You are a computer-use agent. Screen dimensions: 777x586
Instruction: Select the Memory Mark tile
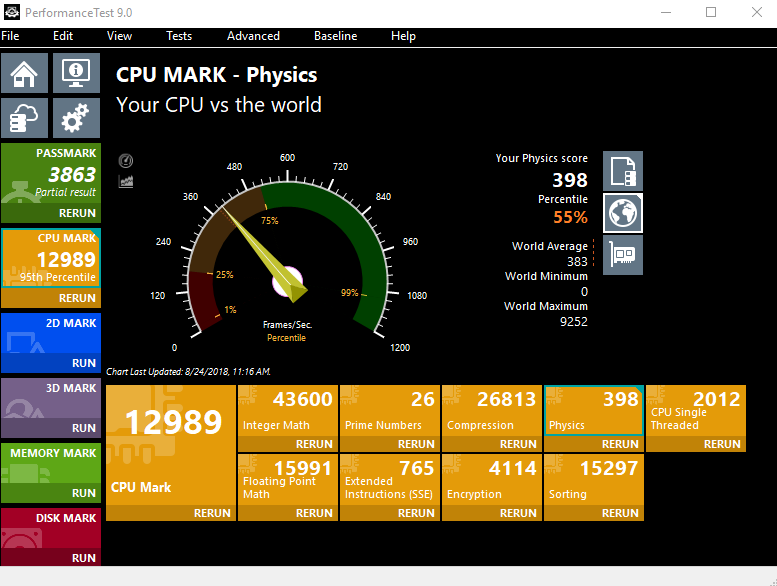(x=51, y=464)
